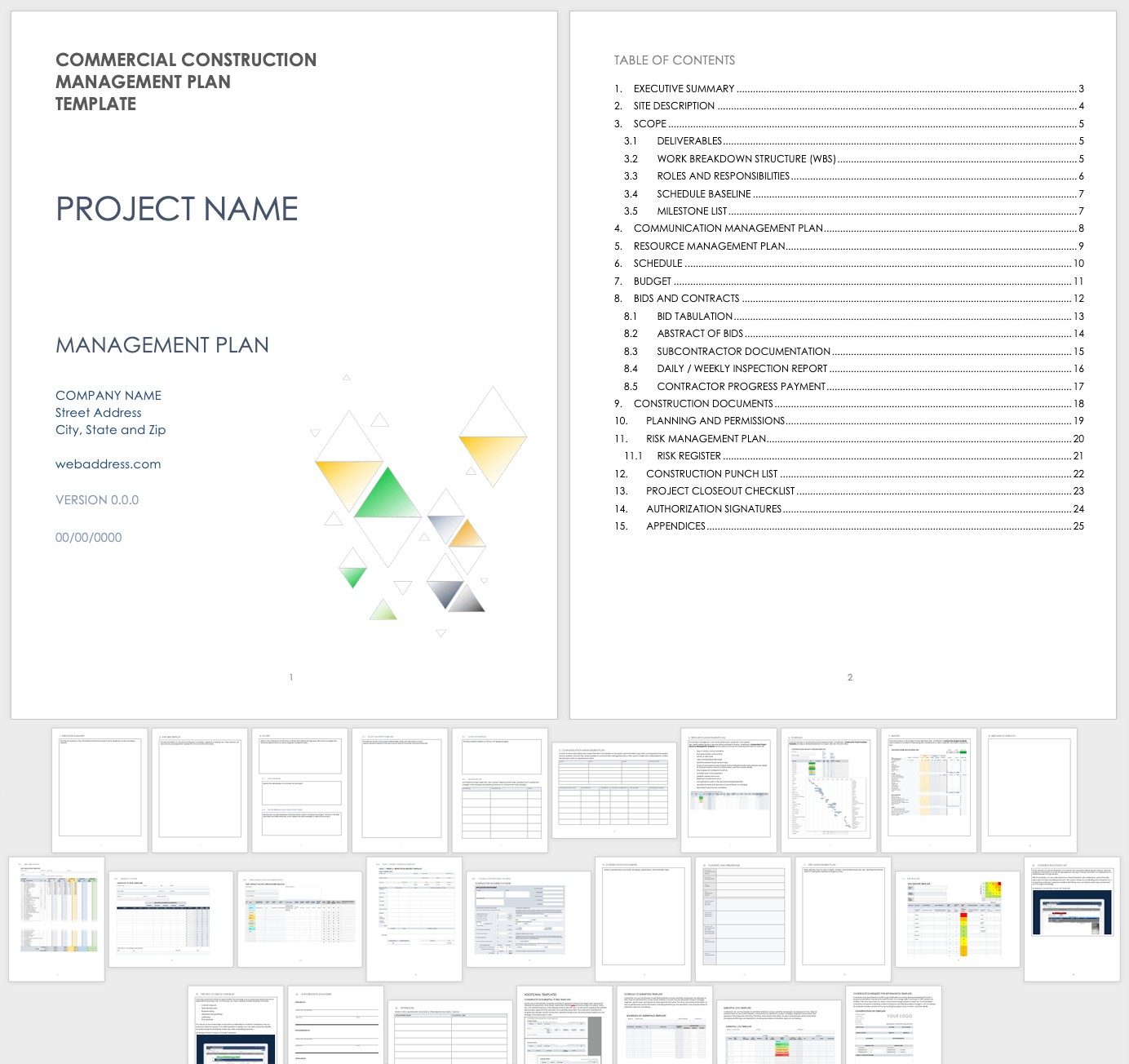Open the Authorization Signatures page thumbnail
The height and width of the screenshot is (1064, 1129).
[x=335, y=1025]
